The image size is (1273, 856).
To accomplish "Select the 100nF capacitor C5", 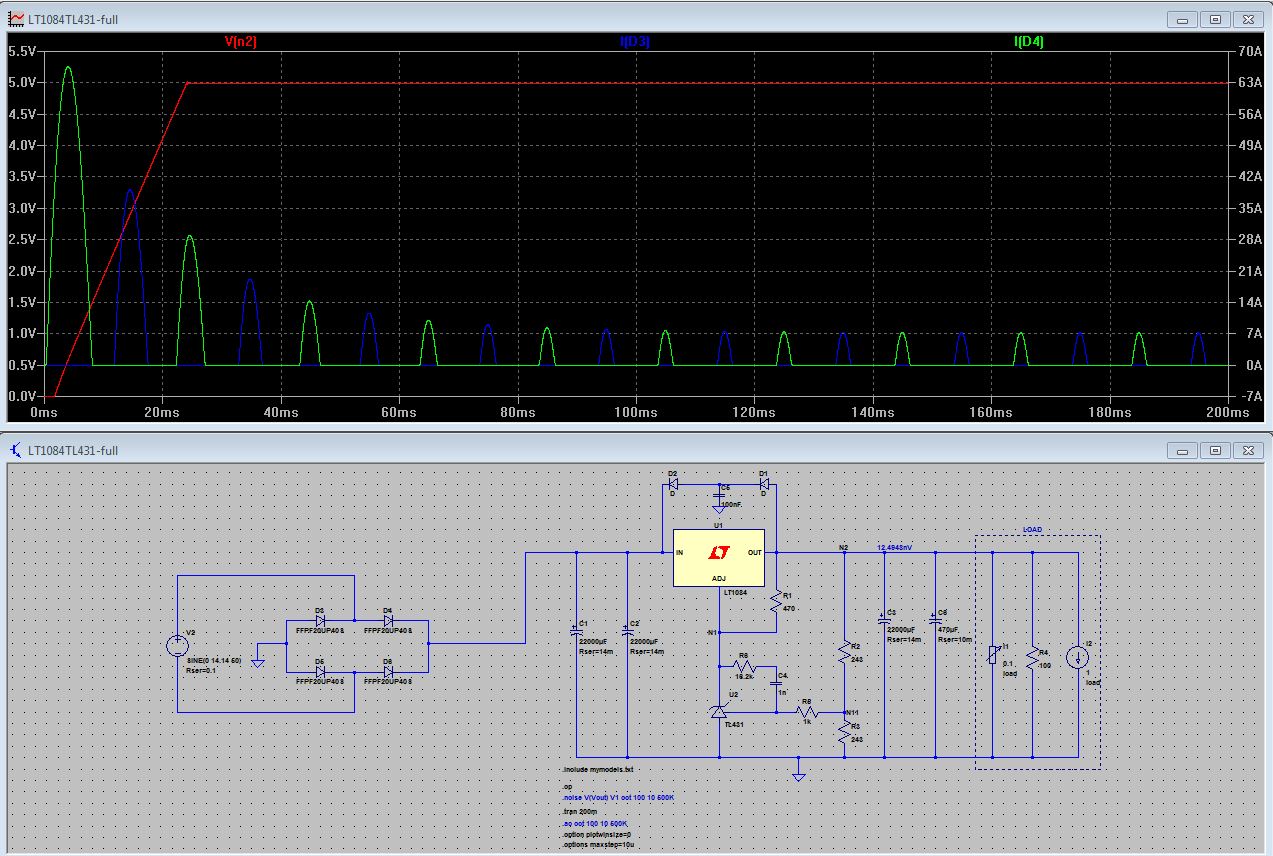I will coord(718,495).
